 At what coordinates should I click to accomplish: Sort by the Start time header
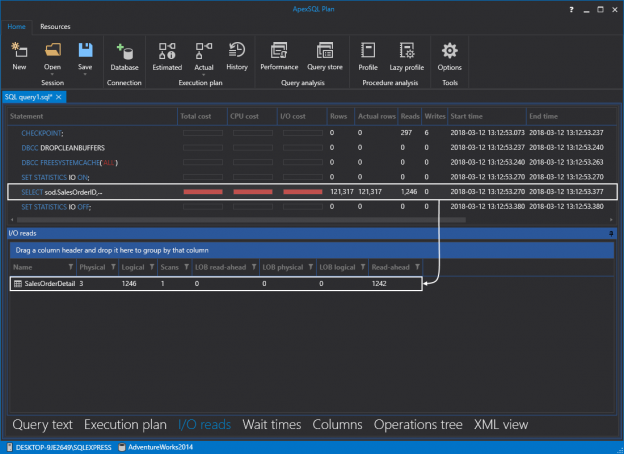[487, 117]
